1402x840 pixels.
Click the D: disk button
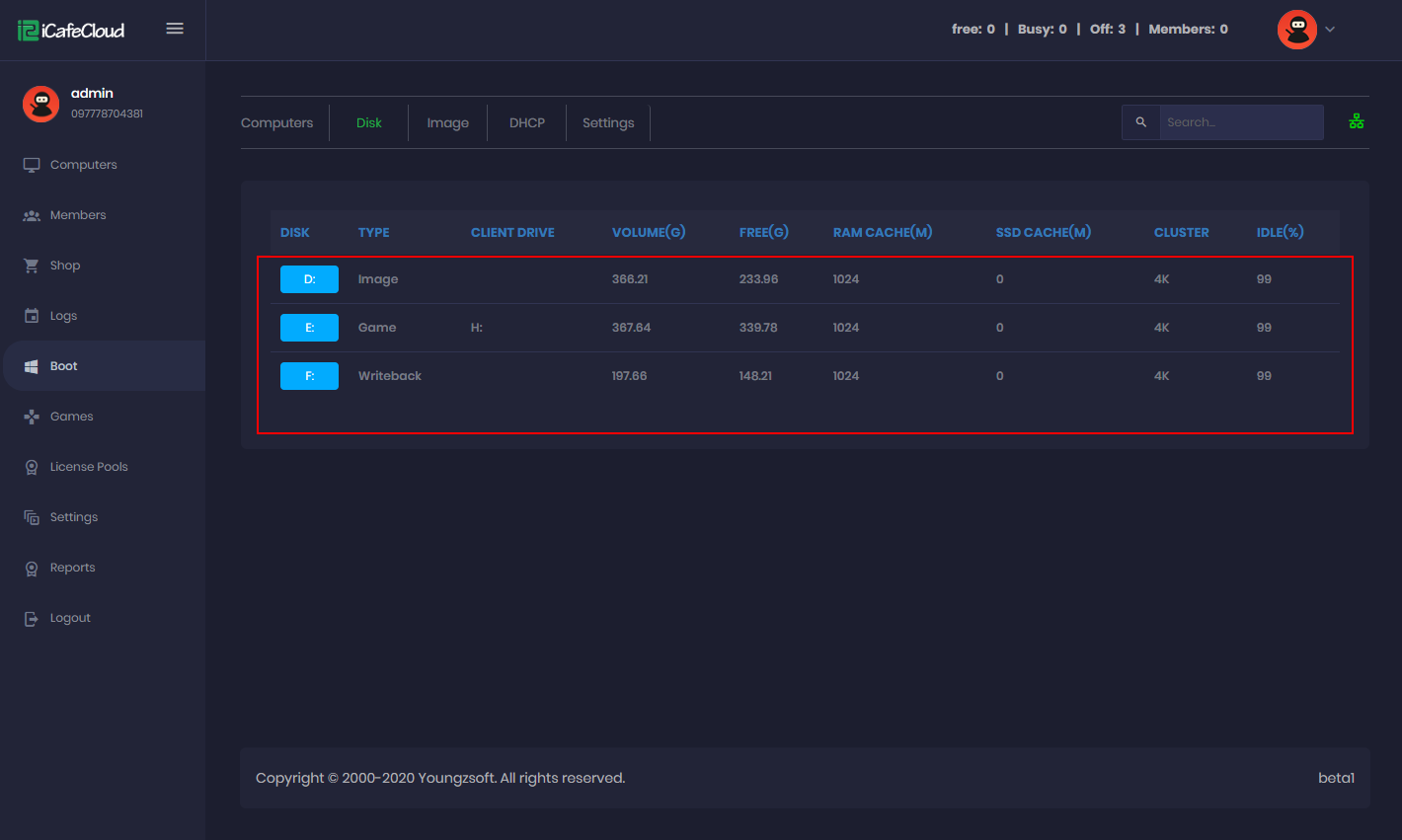[x=309, y=279]
